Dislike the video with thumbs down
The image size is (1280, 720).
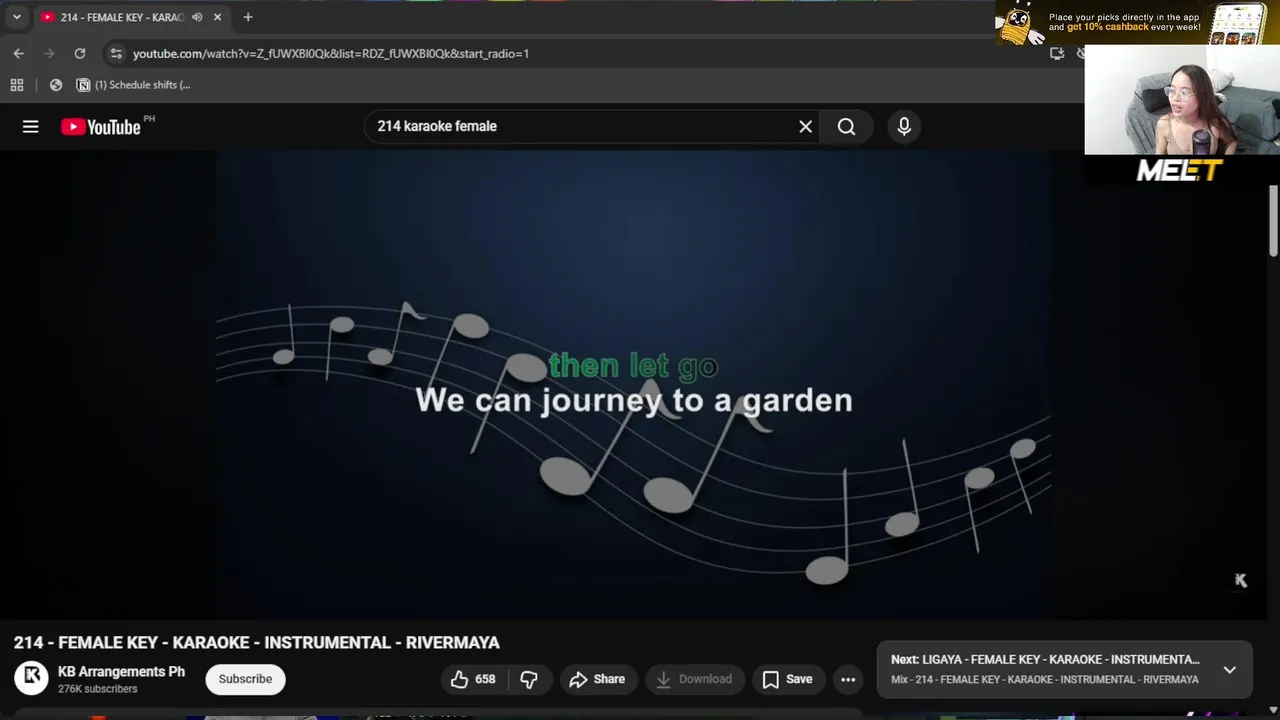[x=529, y=679]
